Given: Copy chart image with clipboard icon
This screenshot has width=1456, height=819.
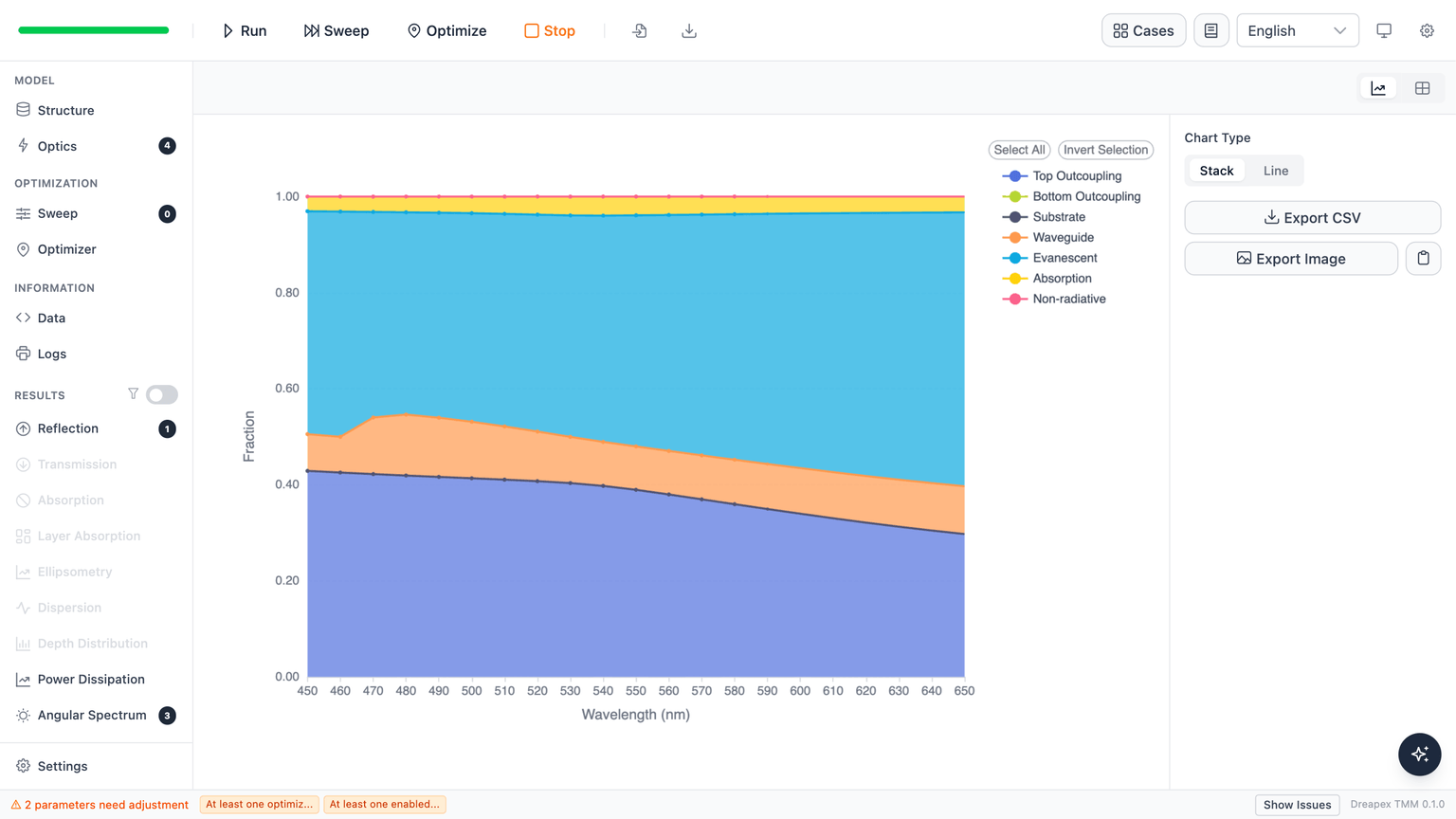Looking at the screenshot, I should click(x=1423, y=258).
